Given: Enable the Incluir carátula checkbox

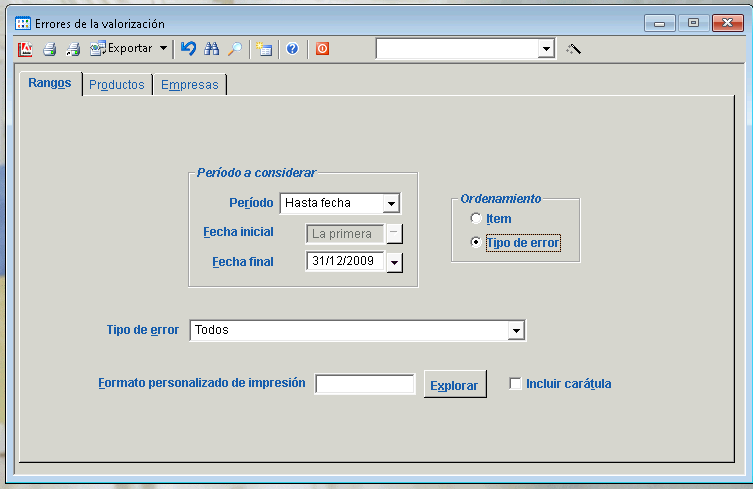Looking at the screenshot, I should (516, 384).
